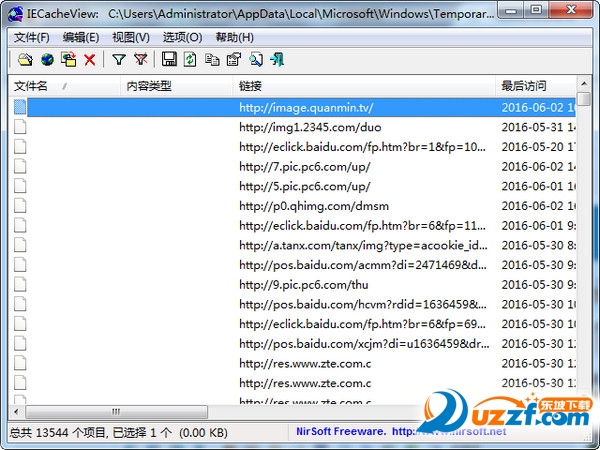Click last access date 2016-05-20
This screenshot has height=450, width=600.
click(x=538, y=147)
